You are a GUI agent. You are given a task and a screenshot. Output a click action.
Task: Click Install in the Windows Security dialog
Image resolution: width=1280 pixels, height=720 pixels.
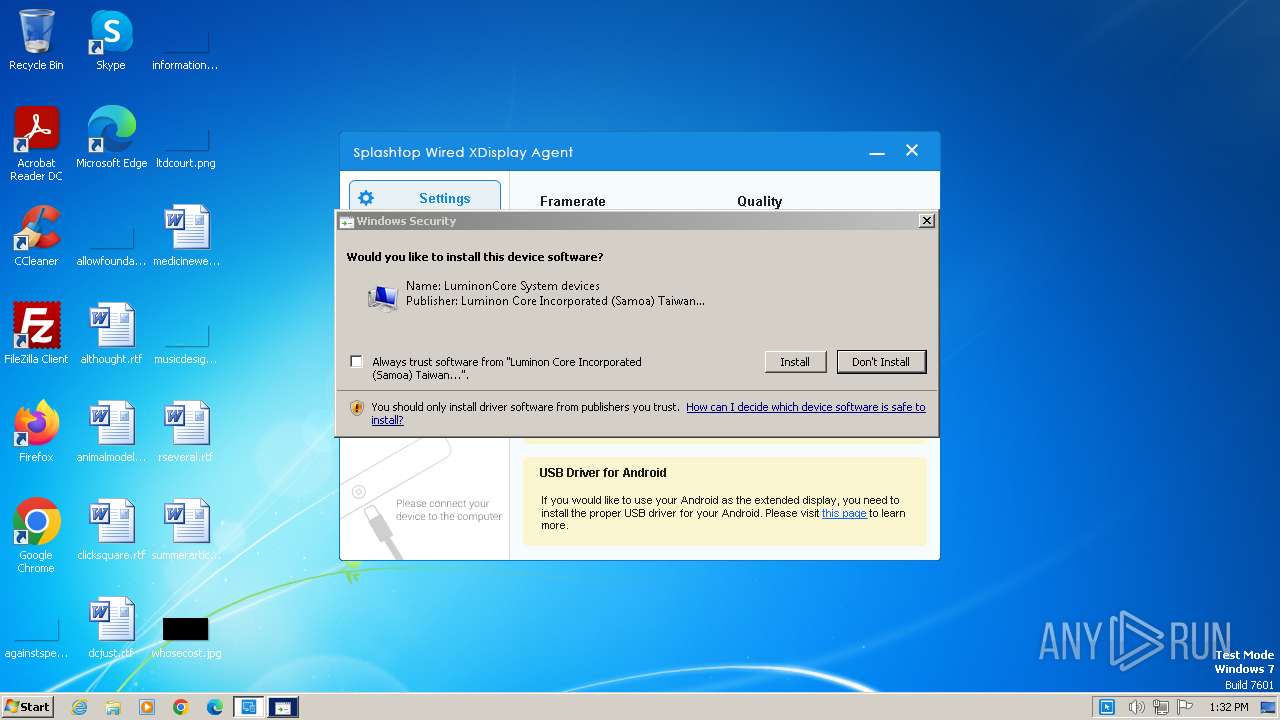[795, 362]
